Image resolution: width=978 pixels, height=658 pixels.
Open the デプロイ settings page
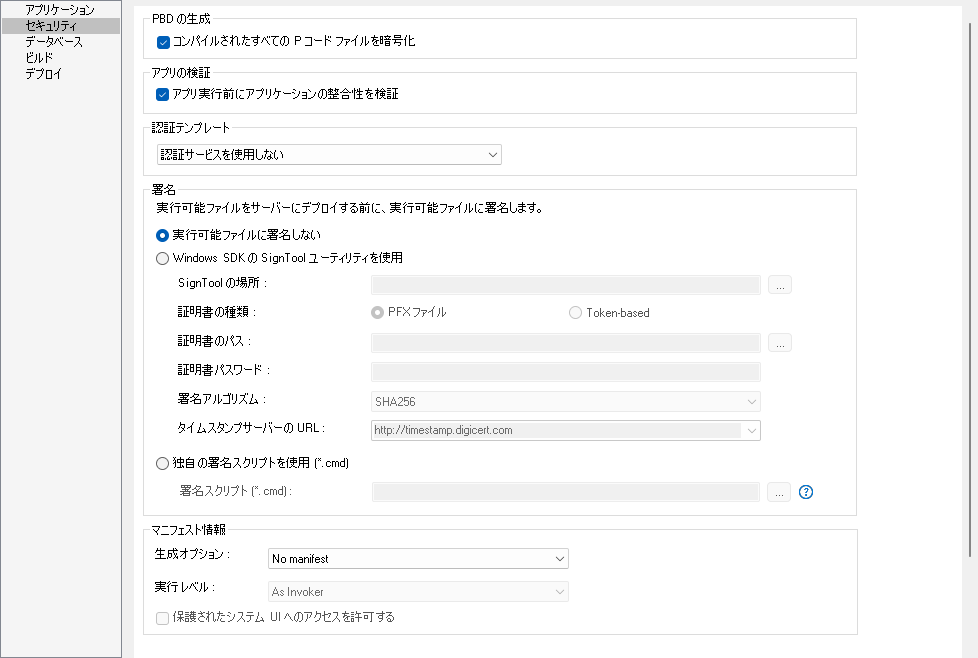[x=43, y=74]
